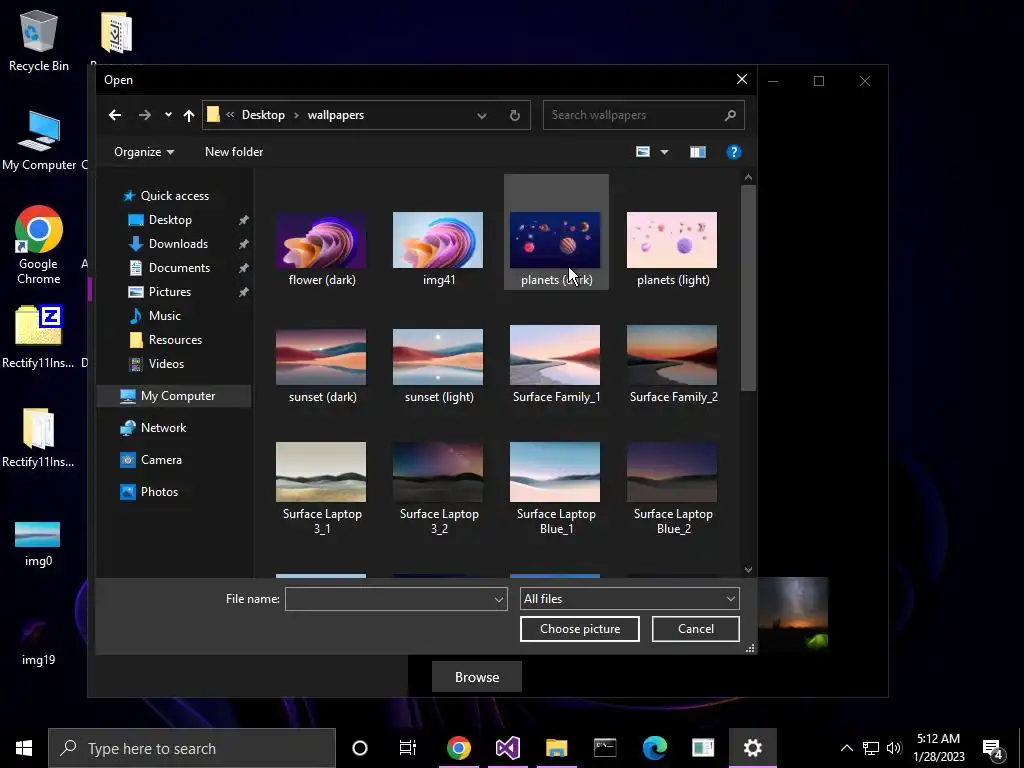1024x768 pixels.
Task: Open the All files type dropdown
Action: 630,599
